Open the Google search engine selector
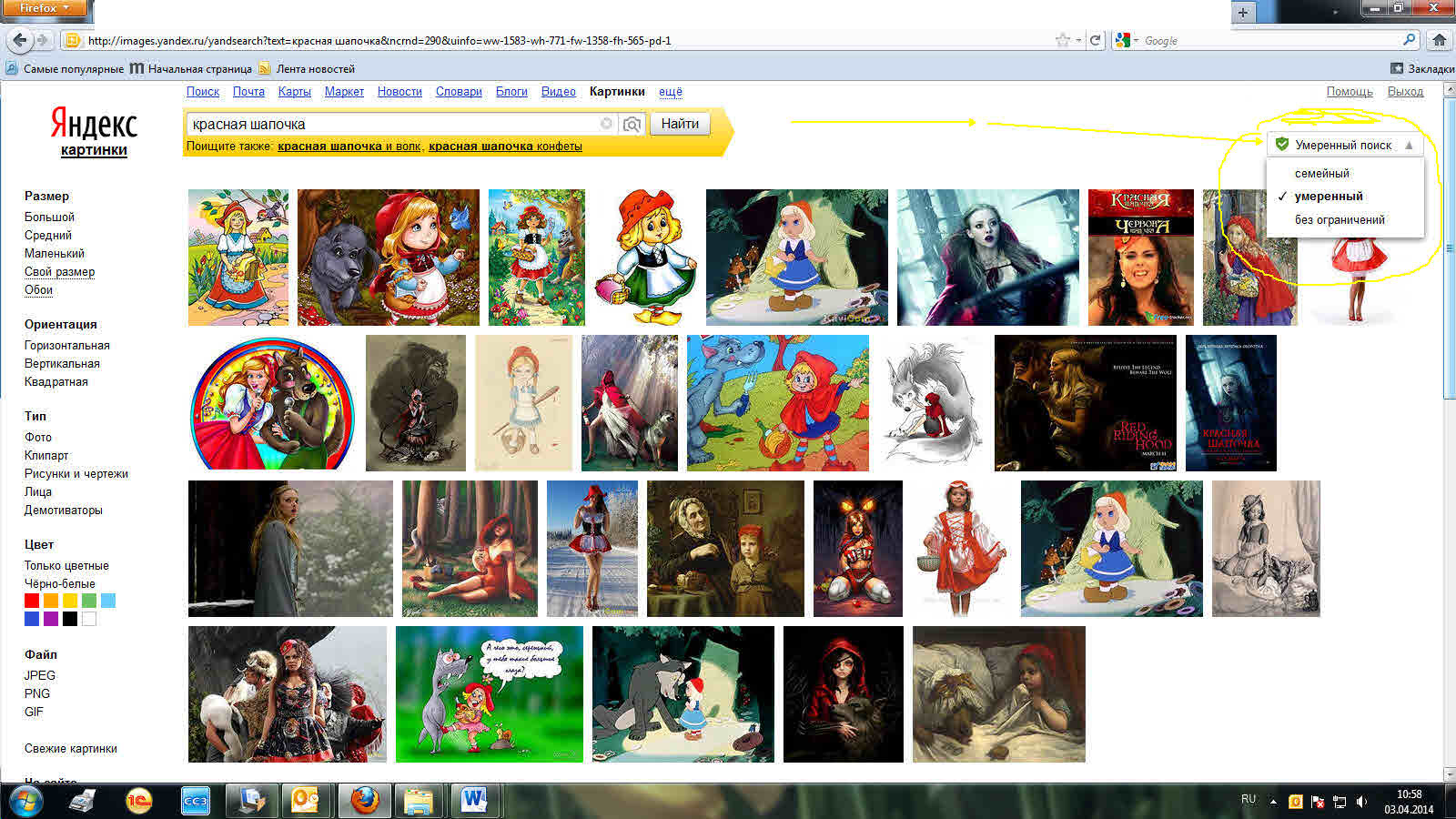The image size is (1456, 819). [x=1127, y=40]
